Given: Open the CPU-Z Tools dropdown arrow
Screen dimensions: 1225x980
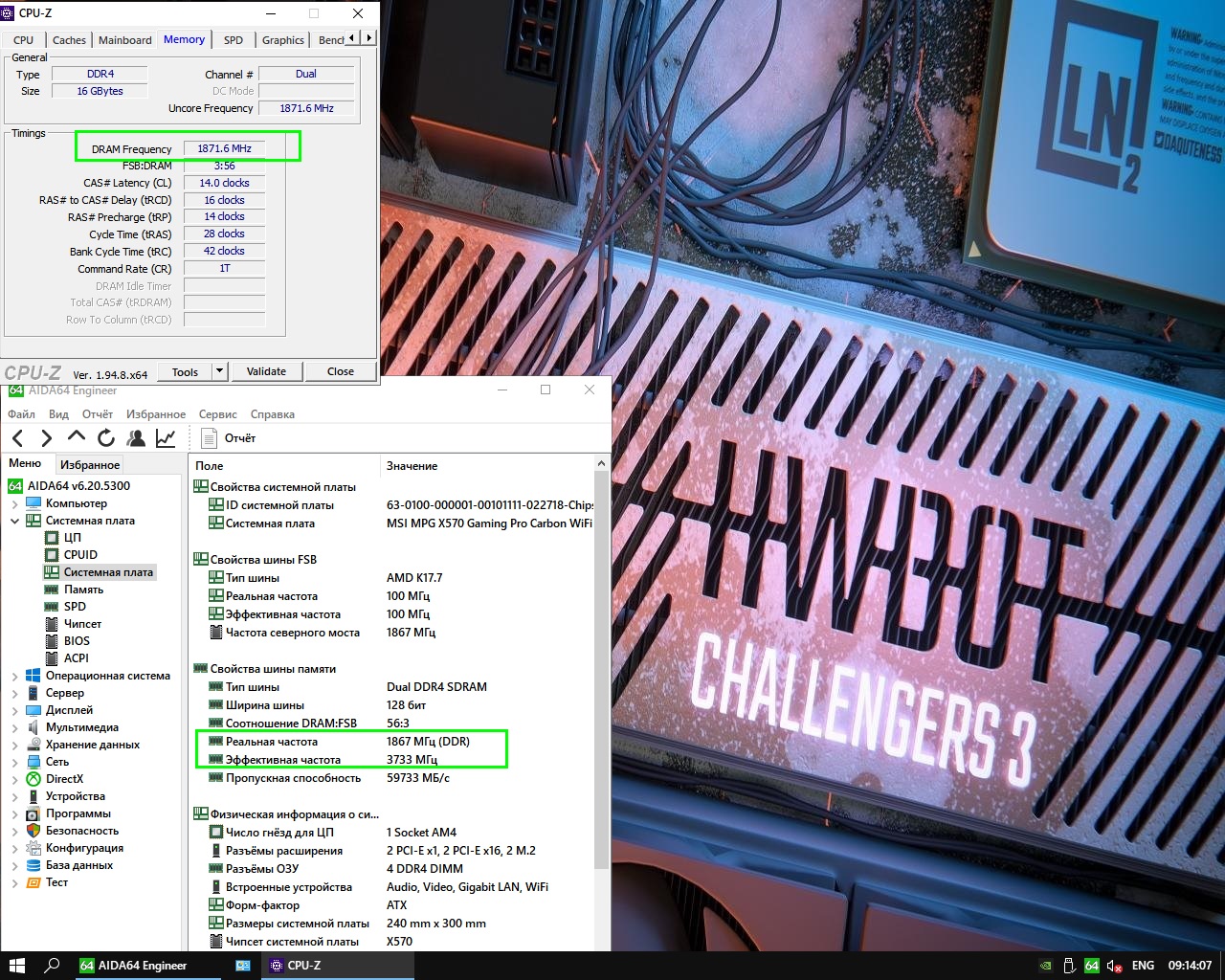Looking at the screenshot, I should [219, 371].
